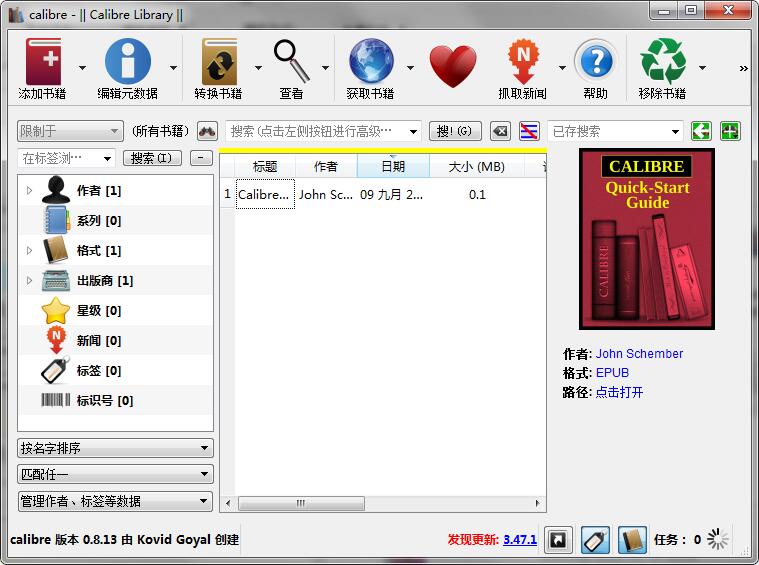Open Edit metadata dropdown arrow
The height and width of the screenshot is (565, 759).
pyautogui.click(x=173, y=68)
